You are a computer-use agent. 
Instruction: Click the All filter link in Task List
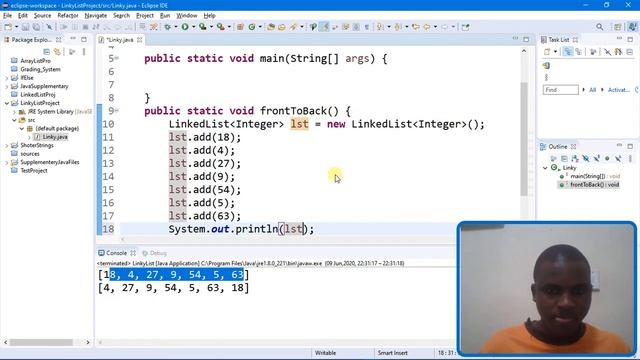point(592,90)
